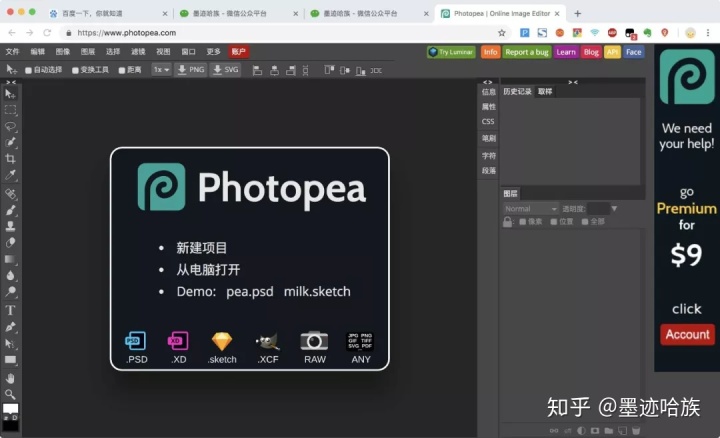The image size is (720, 438).
Task: Enable the 距离 checkbox
Action: tap(122, 70)
